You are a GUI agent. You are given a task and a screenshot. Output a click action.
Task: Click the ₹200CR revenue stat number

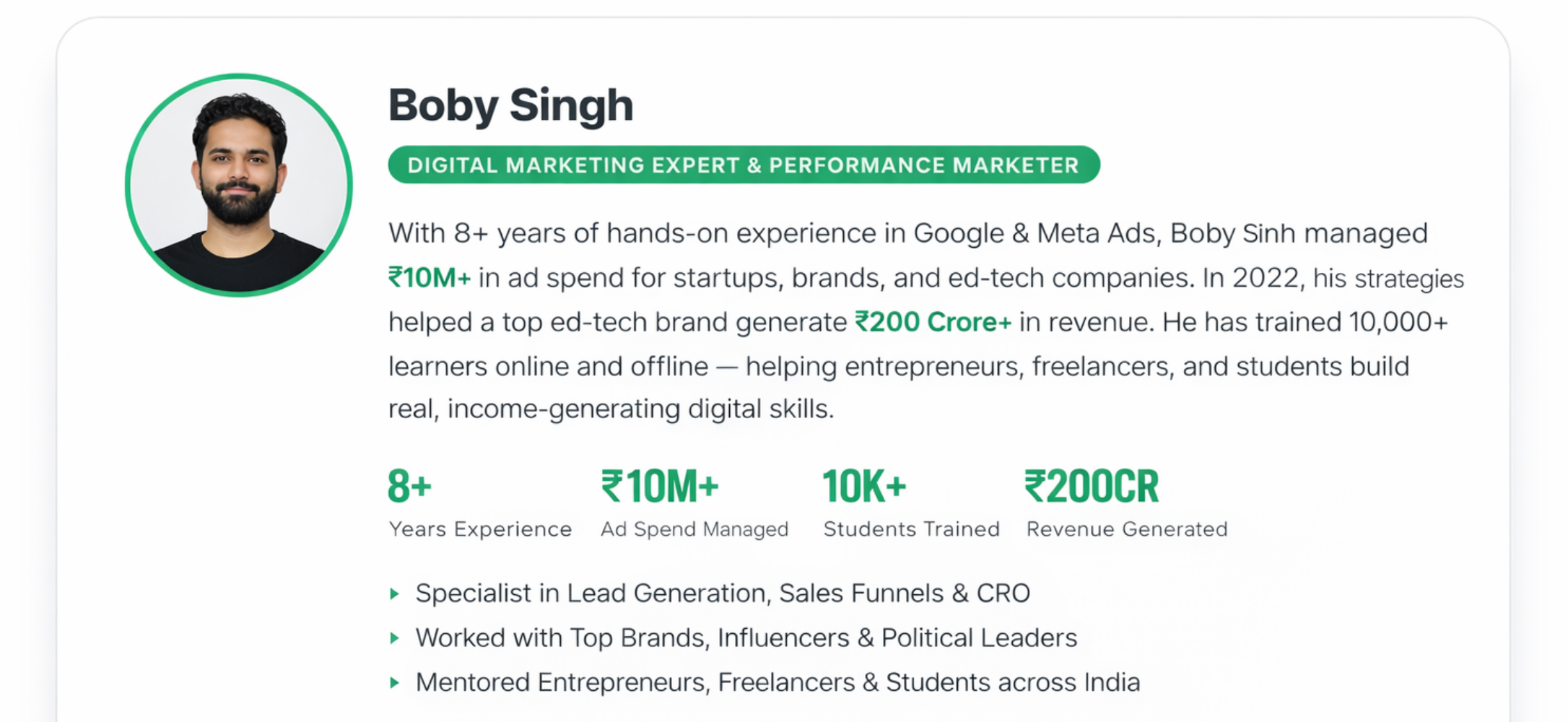(x=1092, y=486)
